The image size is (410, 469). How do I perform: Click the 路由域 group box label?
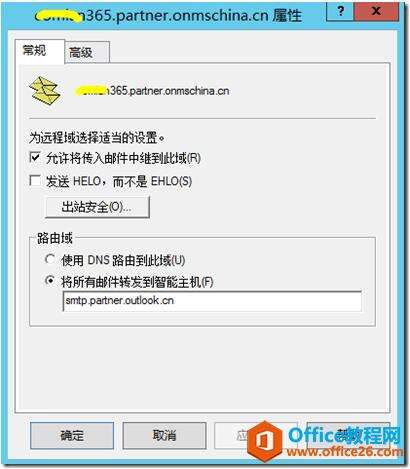coord(55,238)
